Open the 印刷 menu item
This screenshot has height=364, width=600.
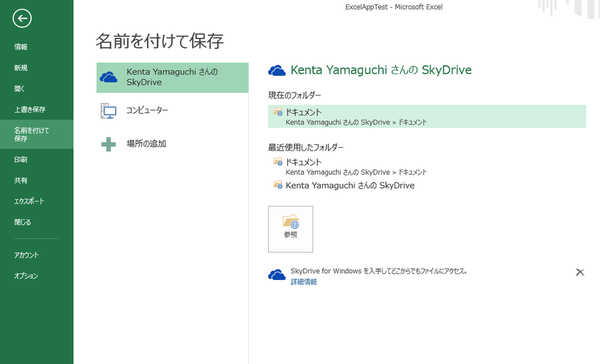[21, 159]
